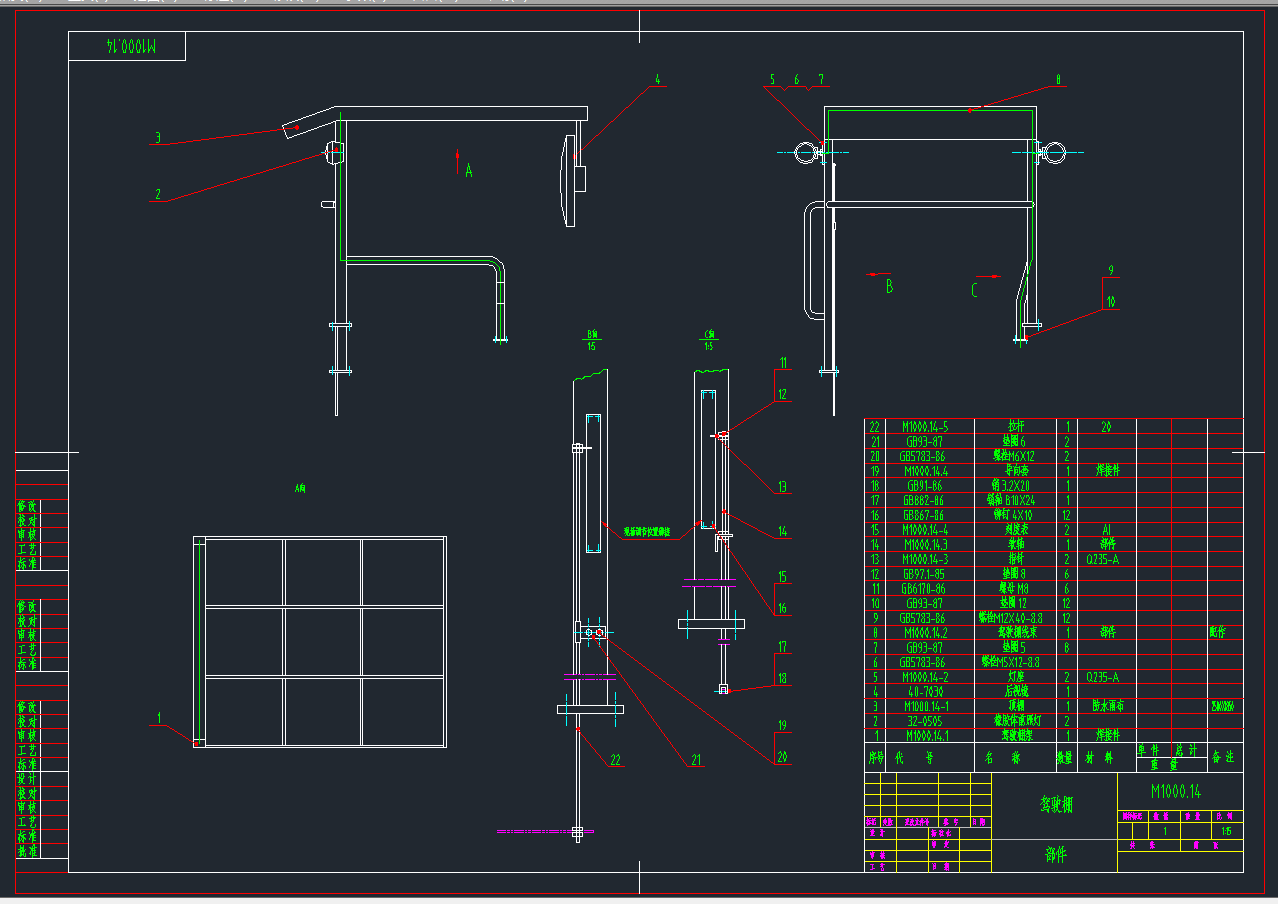Click the '40-7030' code in row 4
Viewport: 1278px width, 904px height.
coord(925,691)
